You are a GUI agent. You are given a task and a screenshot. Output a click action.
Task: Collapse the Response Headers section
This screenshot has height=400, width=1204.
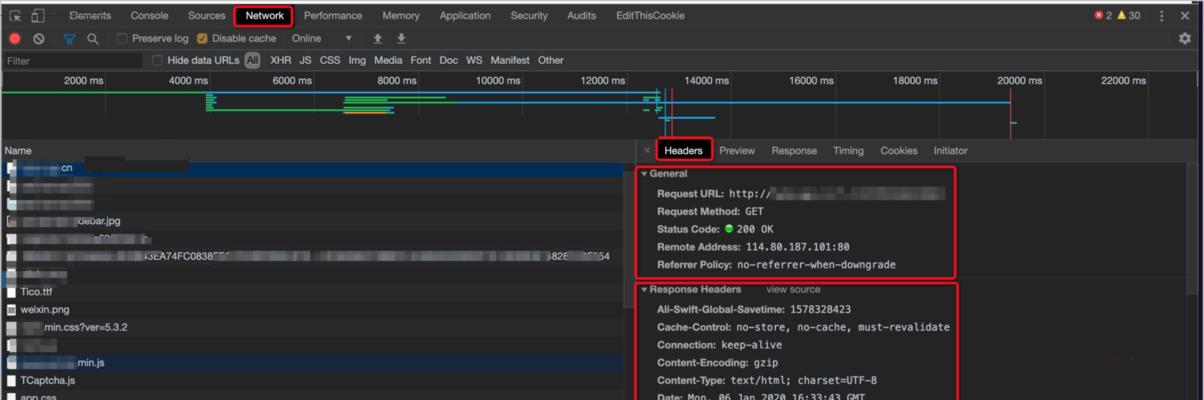click(x=645, y=290)
